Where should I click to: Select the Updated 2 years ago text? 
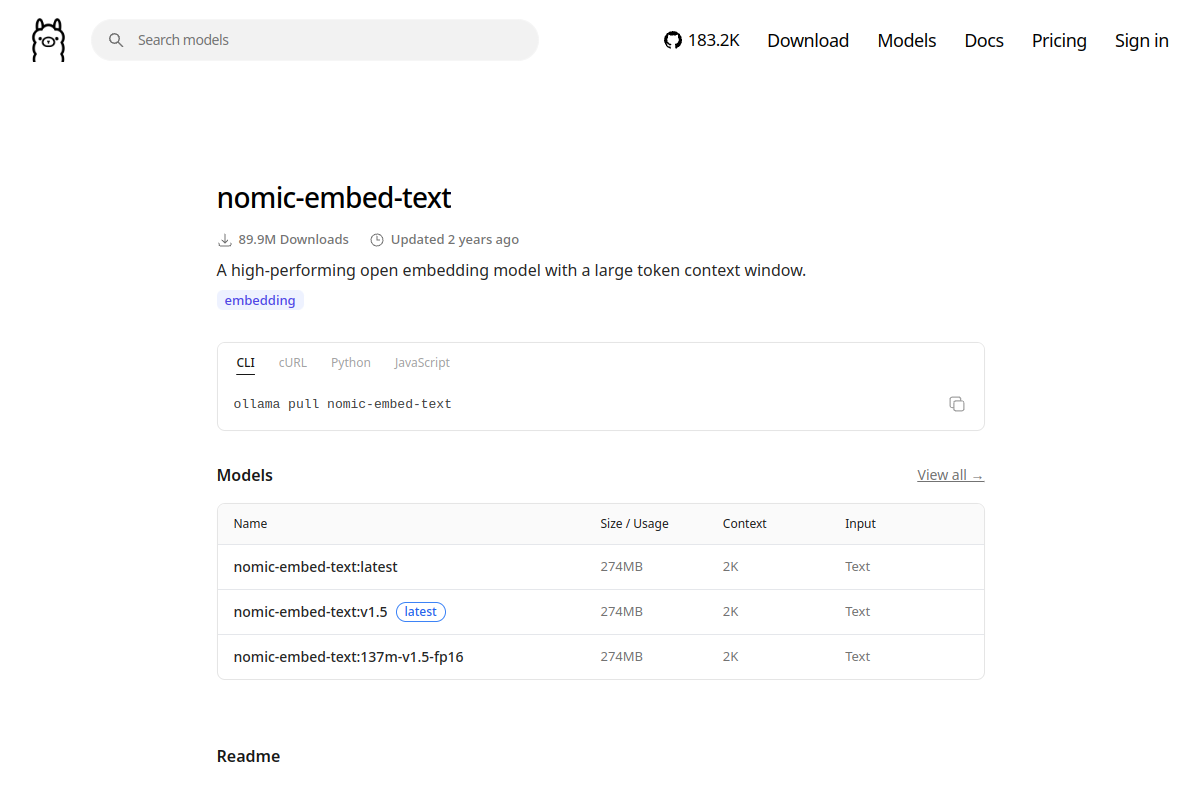(455, 240)
